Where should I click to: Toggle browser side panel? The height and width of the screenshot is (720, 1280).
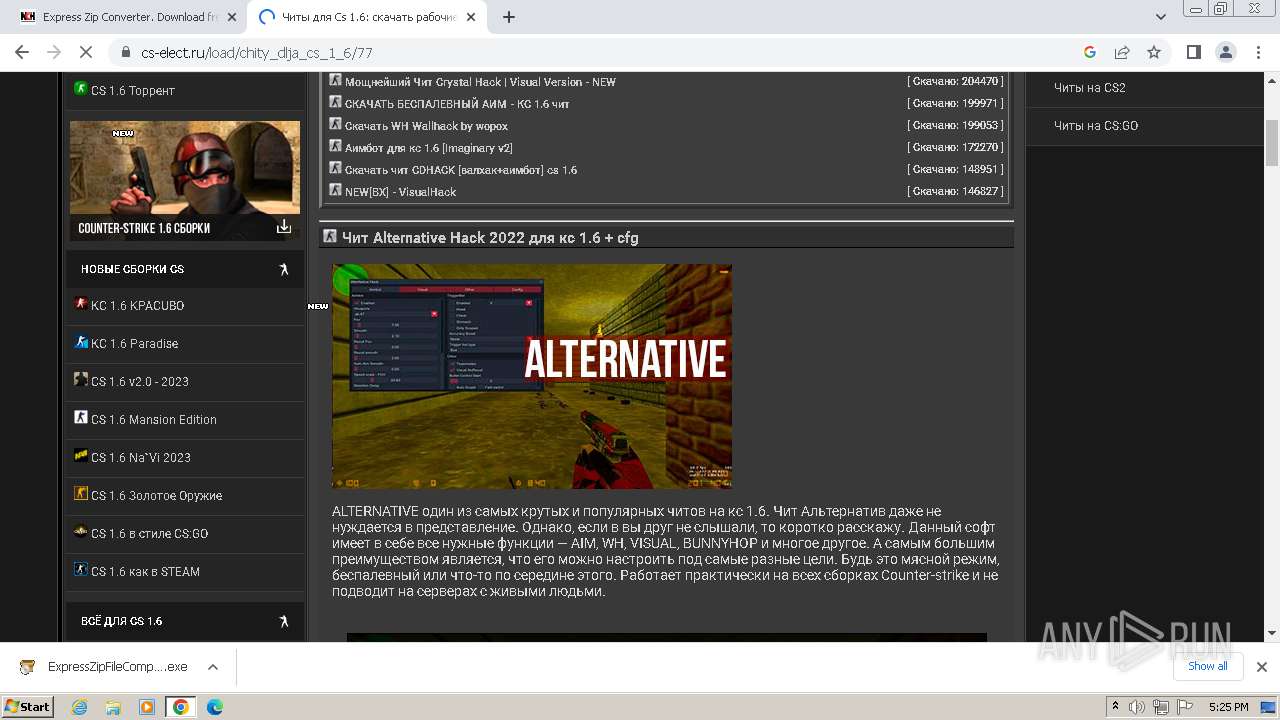(1193, 52)
